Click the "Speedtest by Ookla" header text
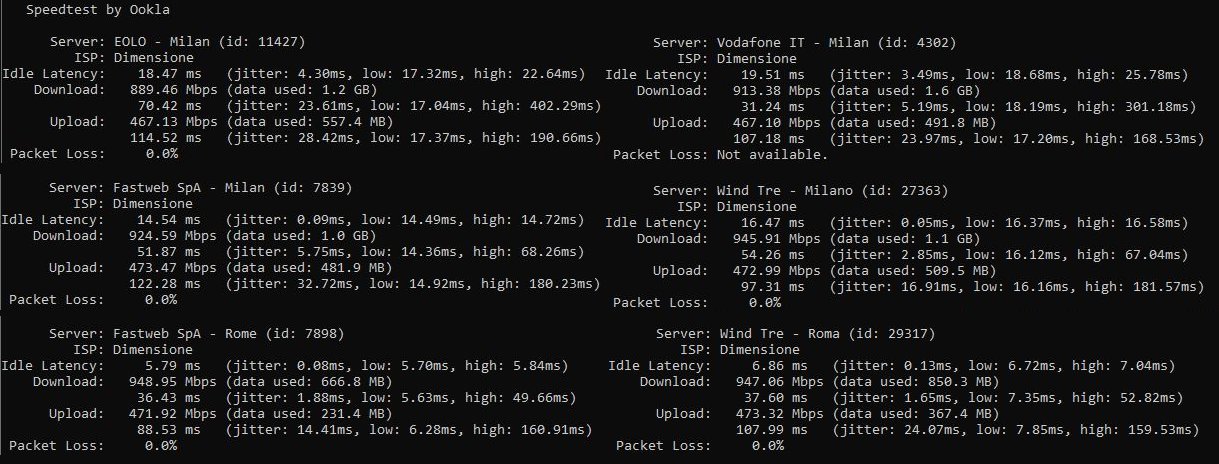 pos(96,9)
